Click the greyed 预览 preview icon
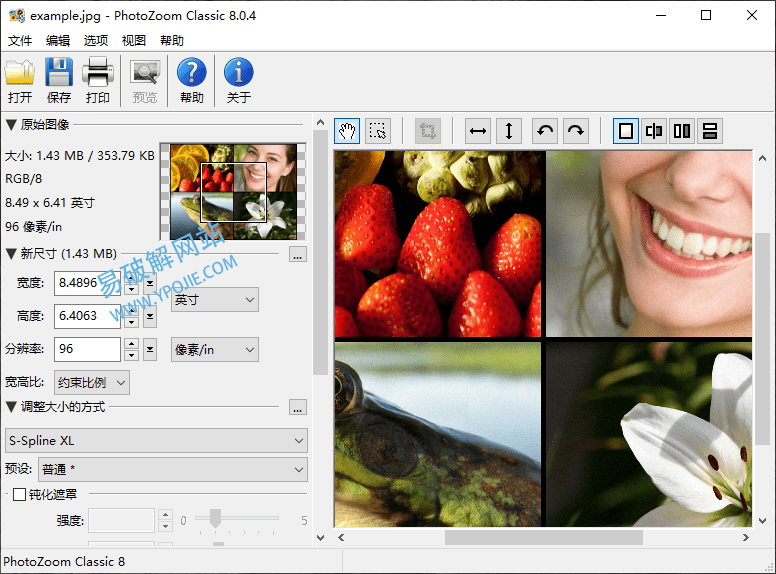Image resolution: width=776 pixels, height=574 pixels. (x=145, y=80)
